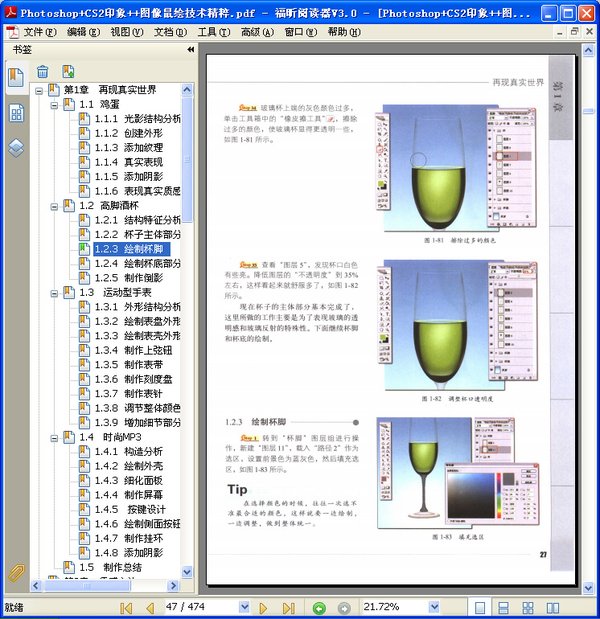This screenshot has width=600, height=619.
Task: Open the layers panel icon
Action: [x=16, y=148]
